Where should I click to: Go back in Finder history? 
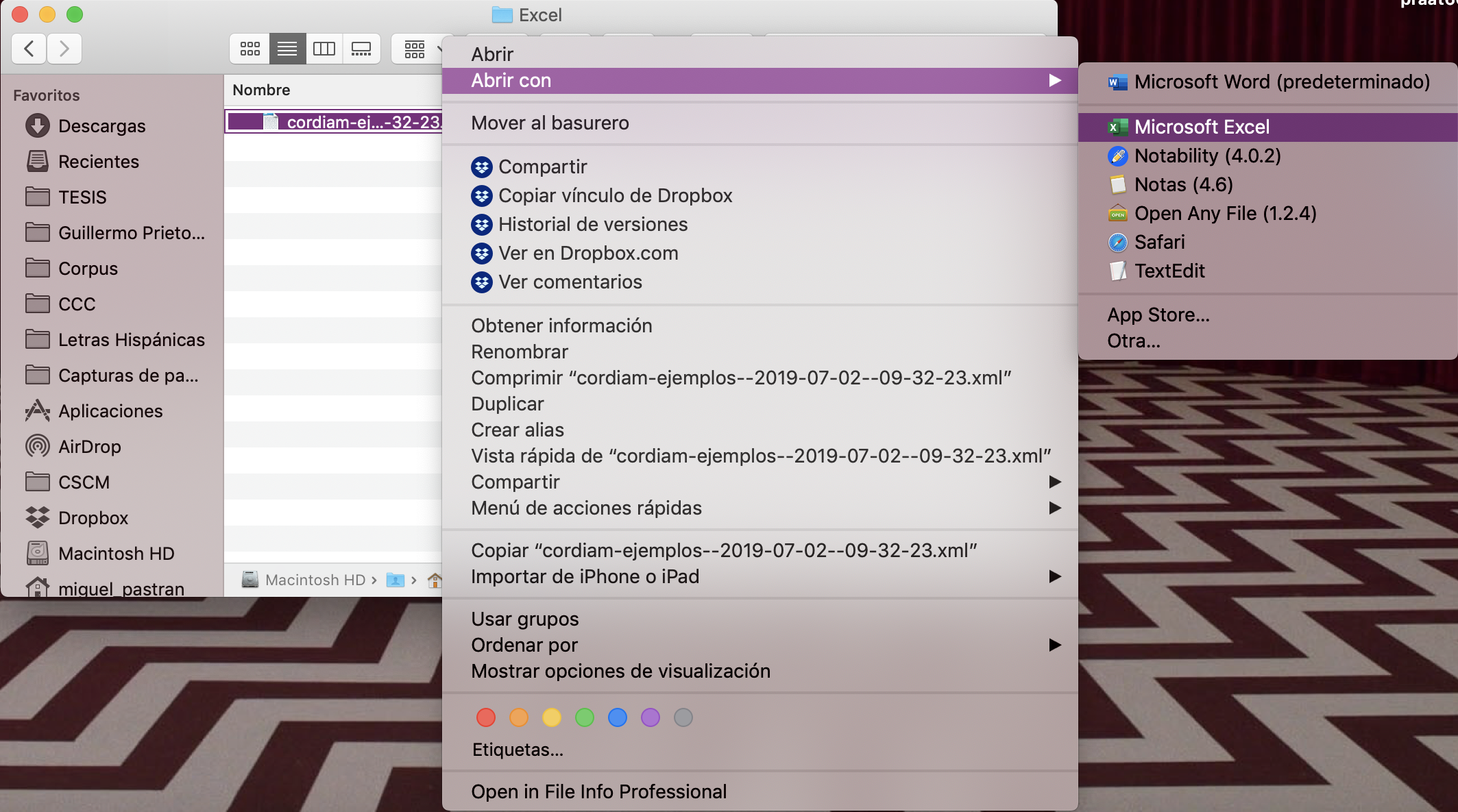click(29, 49)
